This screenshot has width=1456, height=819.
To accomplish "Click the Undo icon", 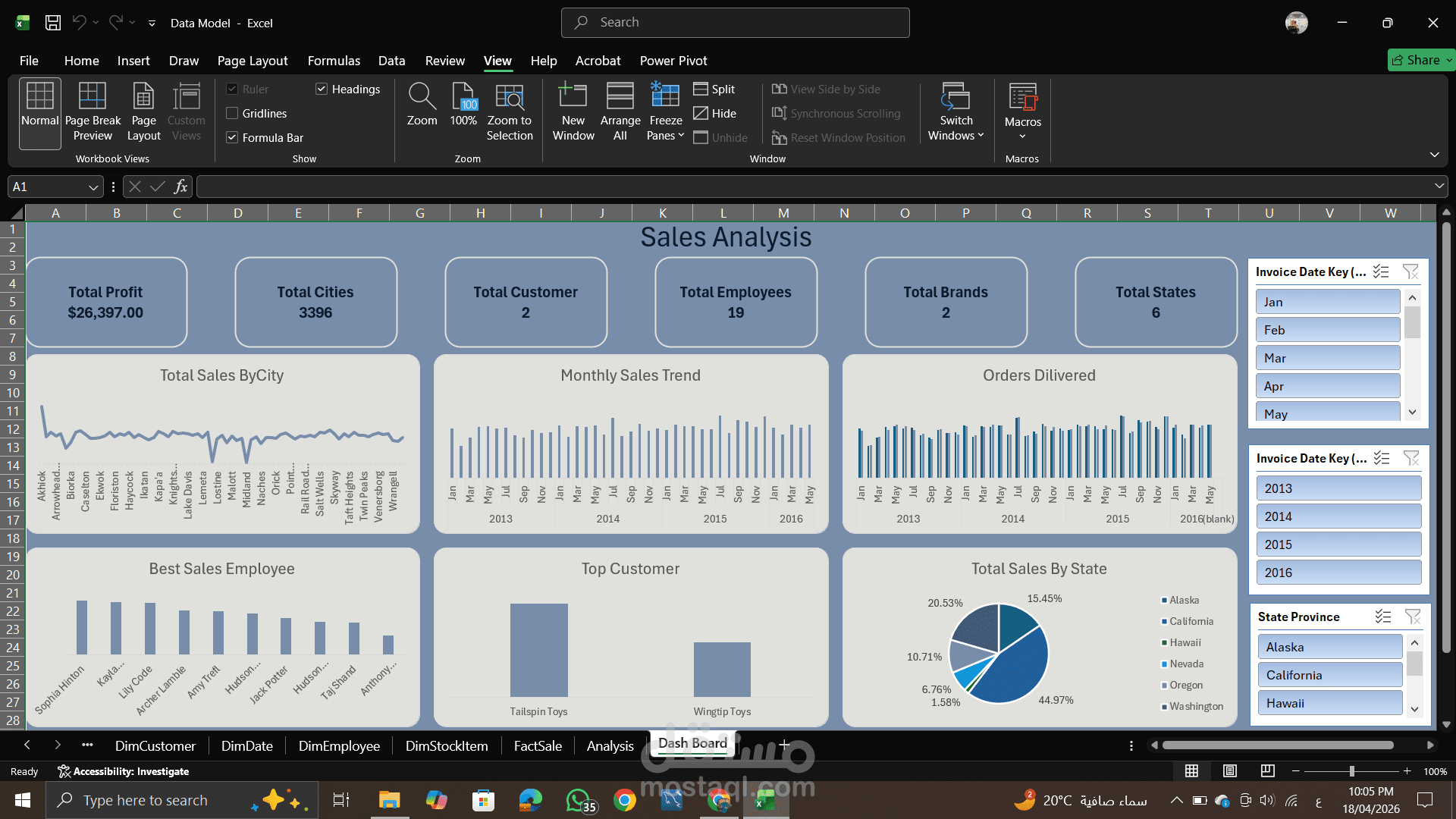I will 79,23.
